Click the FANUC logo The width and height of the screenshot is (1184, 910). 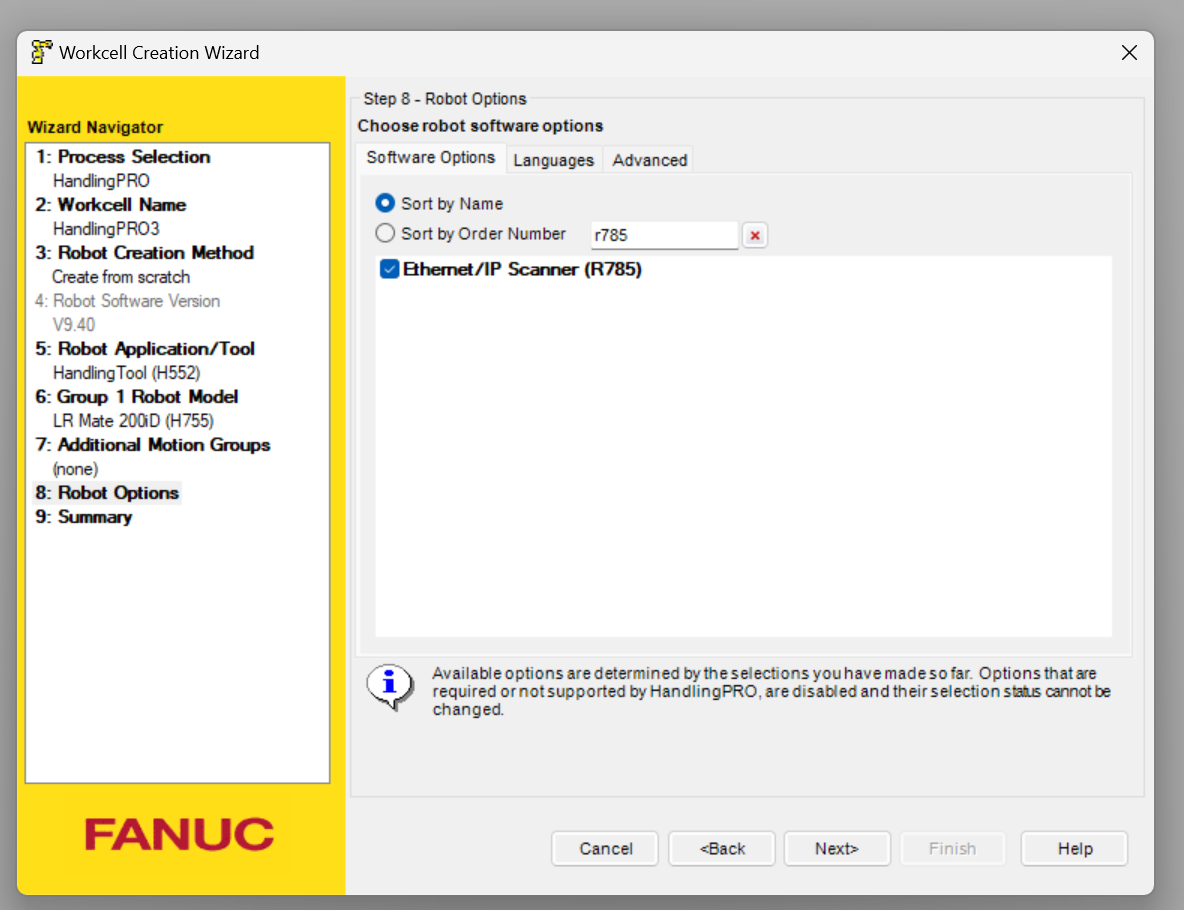tap(179, 834)
